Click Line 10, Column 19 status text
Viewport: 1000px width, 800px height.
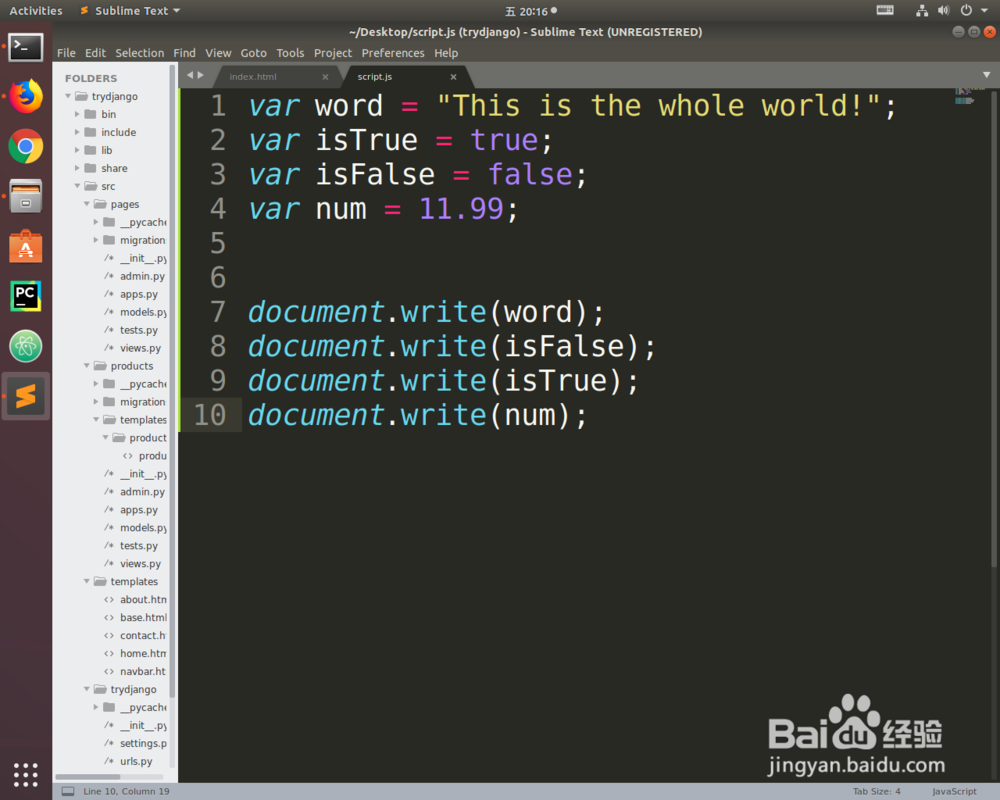[126, 791]
